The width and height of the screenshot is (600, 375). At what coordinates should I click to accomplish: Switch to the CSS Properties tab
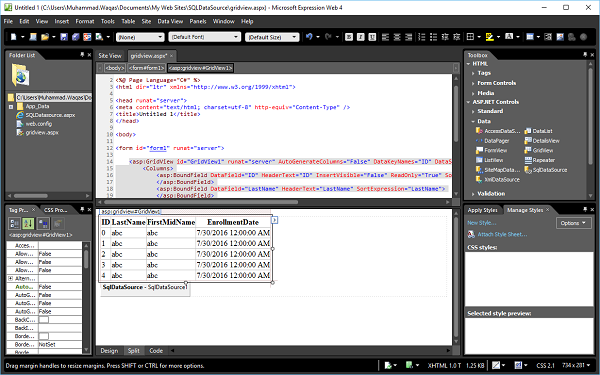[x=55, y=210]
